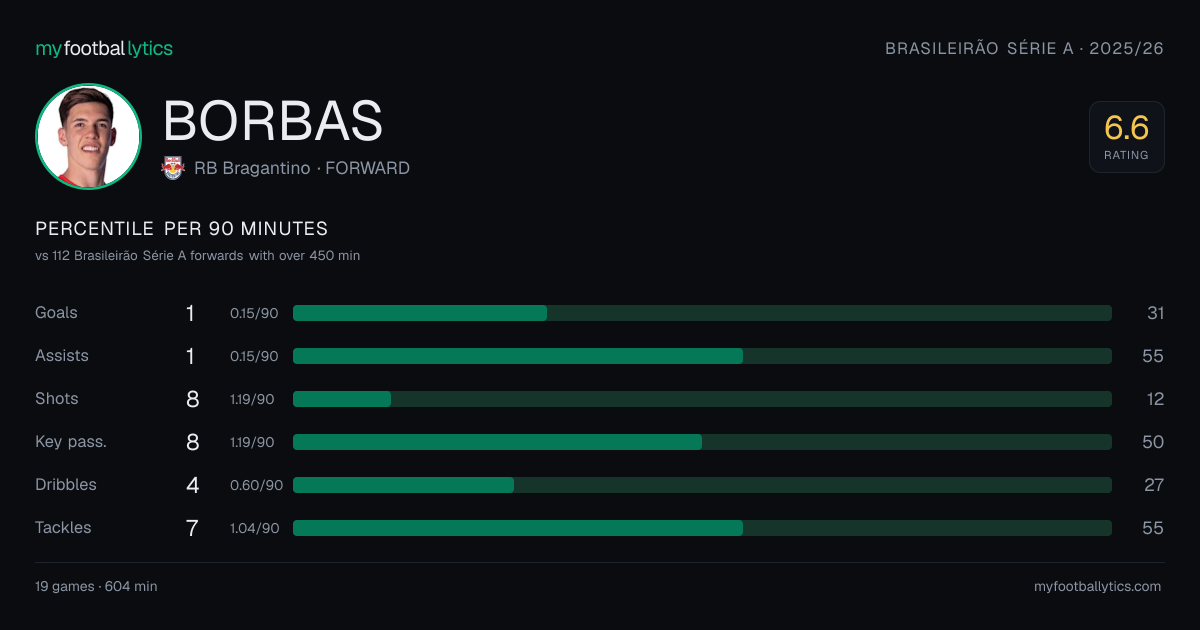Open the Borbas player photo
Image resolution: width=1200 pixels, height=630 pixels.
tap(88, 137)
